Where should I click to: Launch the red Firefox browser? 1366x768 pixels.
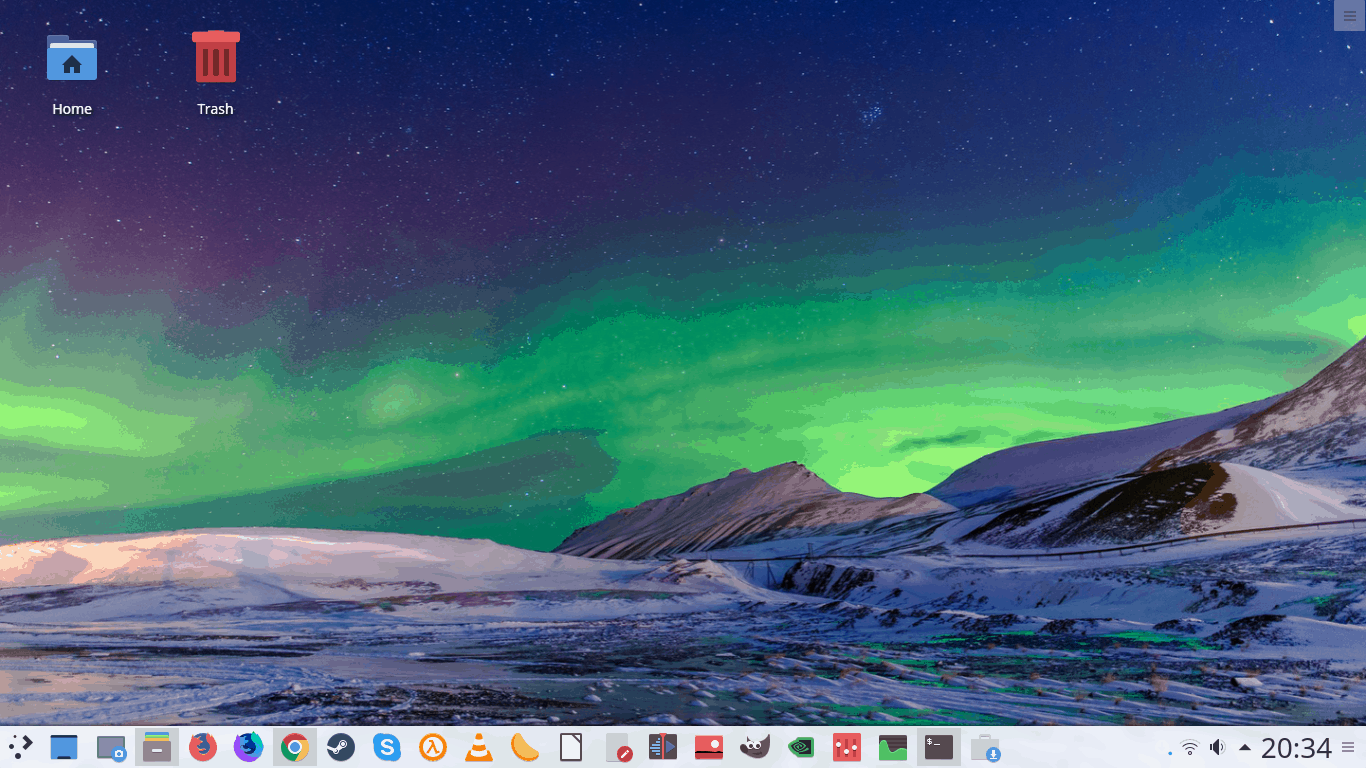[203, 747]
